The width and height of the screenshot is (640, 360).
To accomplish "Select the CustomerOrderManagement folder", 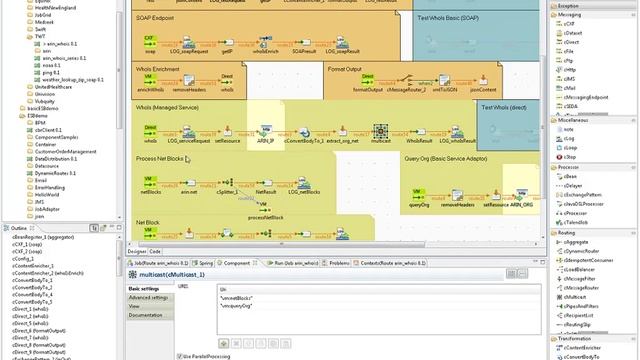I will pyautogui.click(x=62, y=152).
